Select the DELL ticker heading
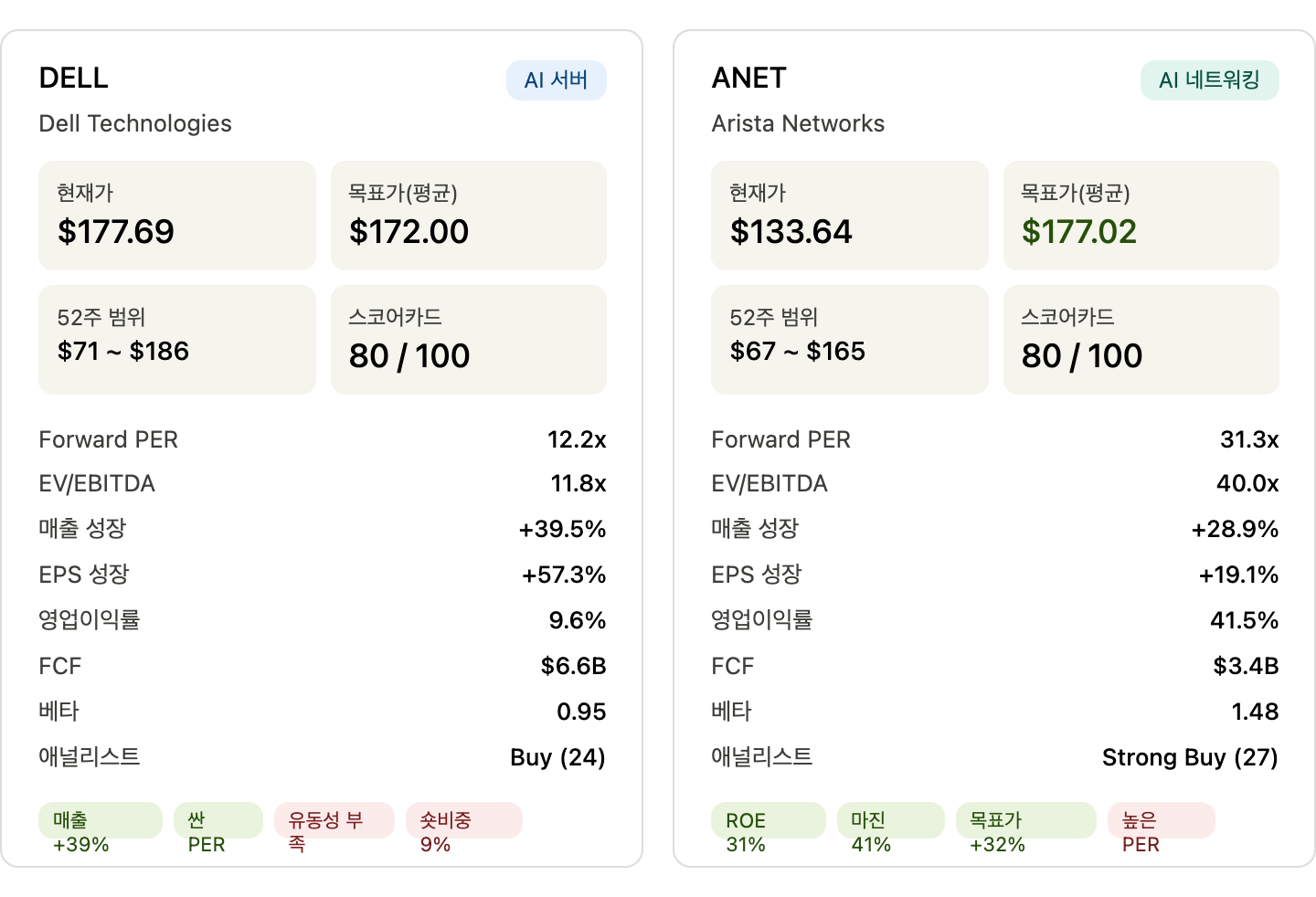Image resolution: width=1316 pixels, height=897 pixels. (x=74, y=79)
